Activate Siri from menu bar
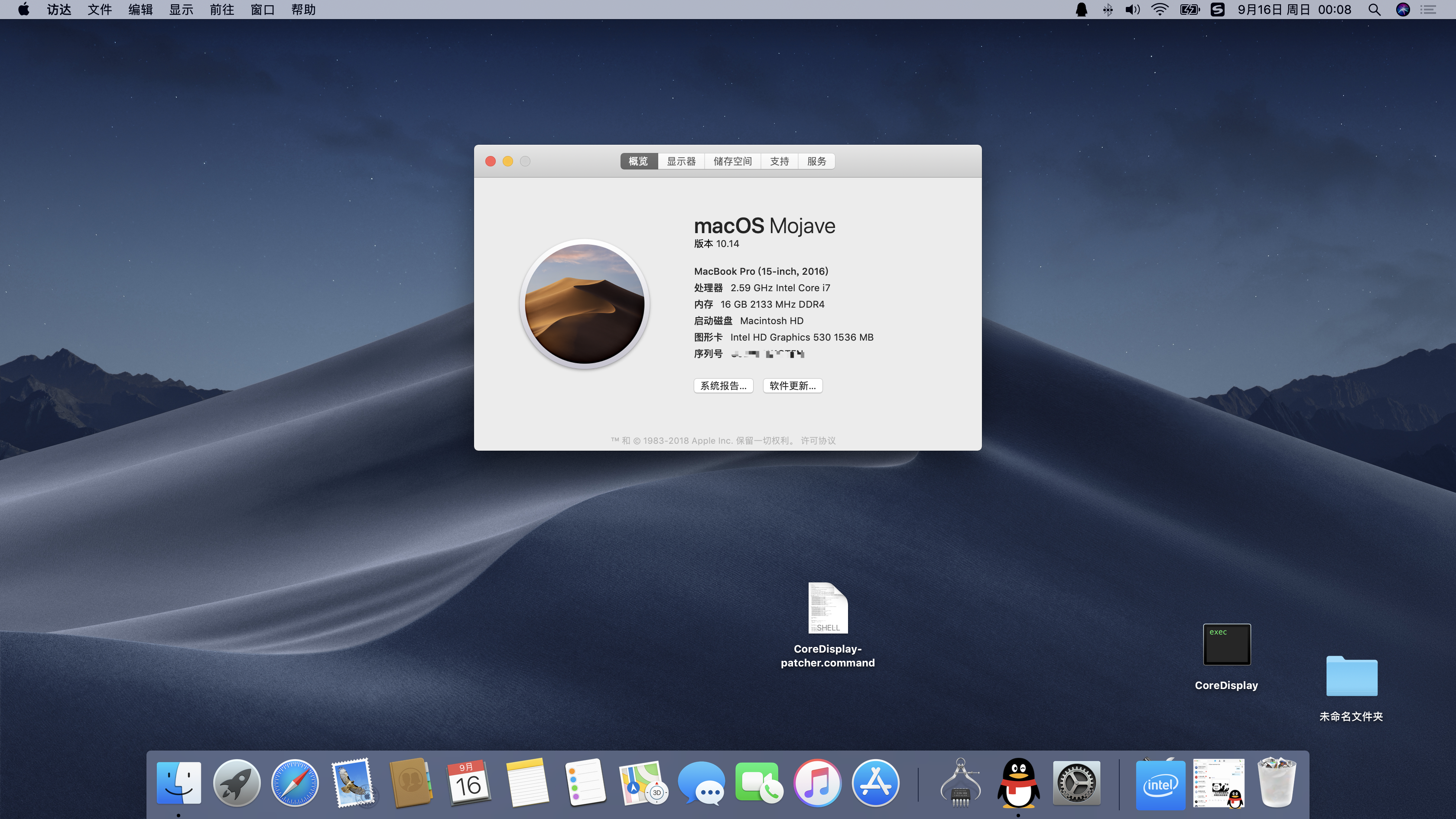Image resolution: width=1456 pixels, height=819 pixels. [x=1403, y=10]
